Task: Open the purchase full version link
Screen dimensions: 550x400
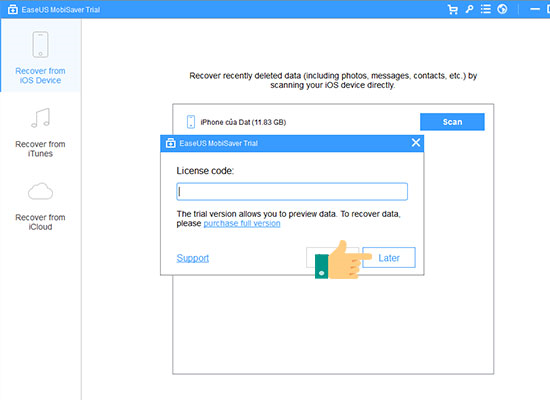Action: [242, 224]
